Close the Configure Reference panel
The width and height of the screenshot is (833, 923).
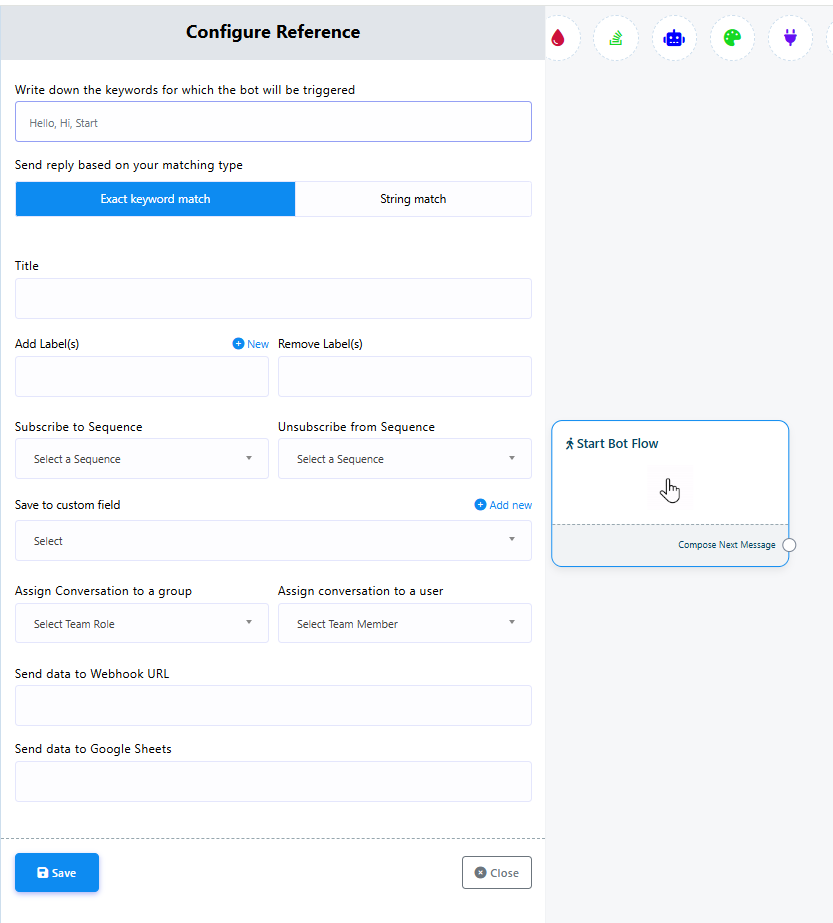(x=496, y=873)
